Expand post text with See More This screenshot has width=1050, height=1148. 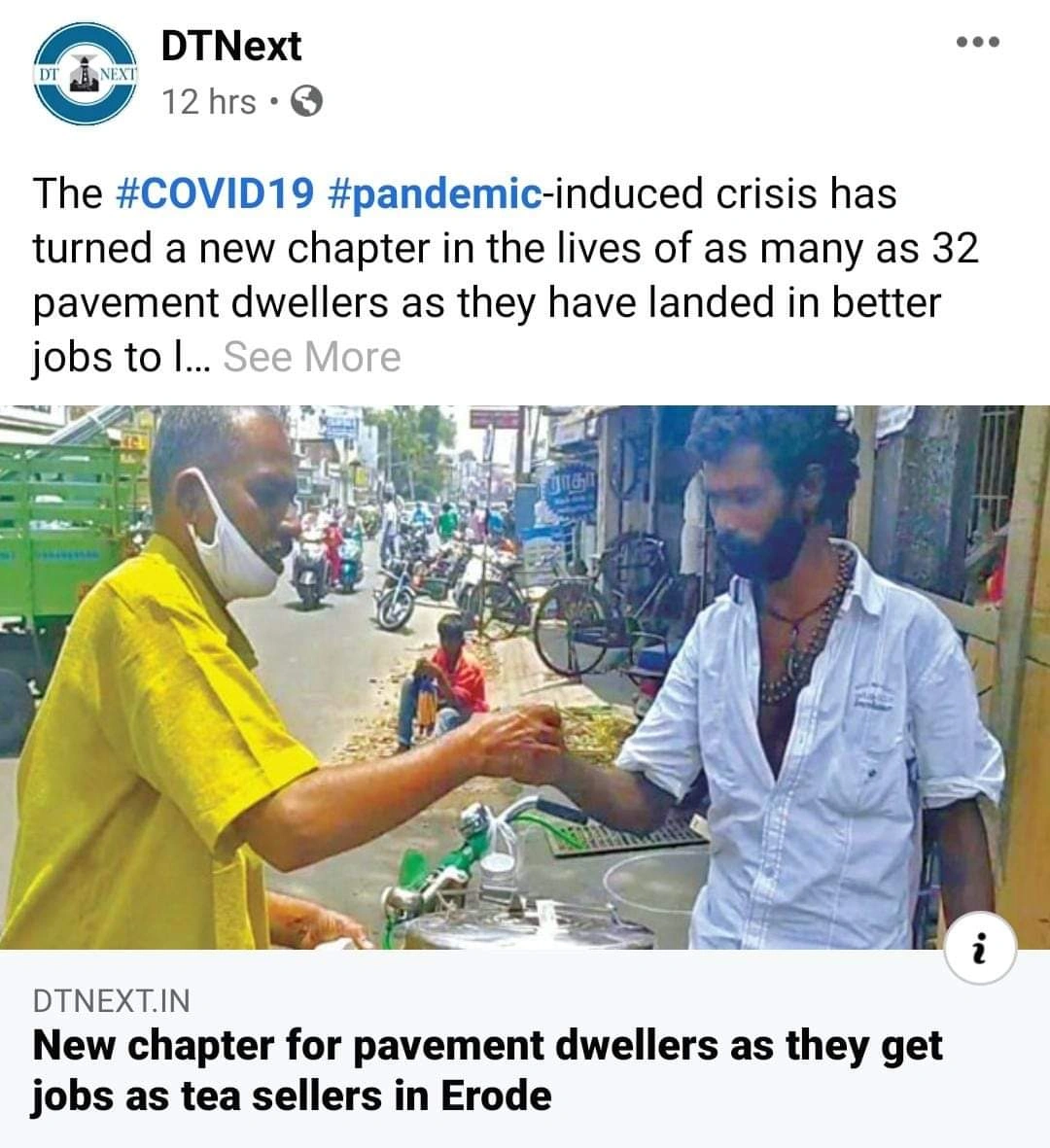(x=312, y=358)
